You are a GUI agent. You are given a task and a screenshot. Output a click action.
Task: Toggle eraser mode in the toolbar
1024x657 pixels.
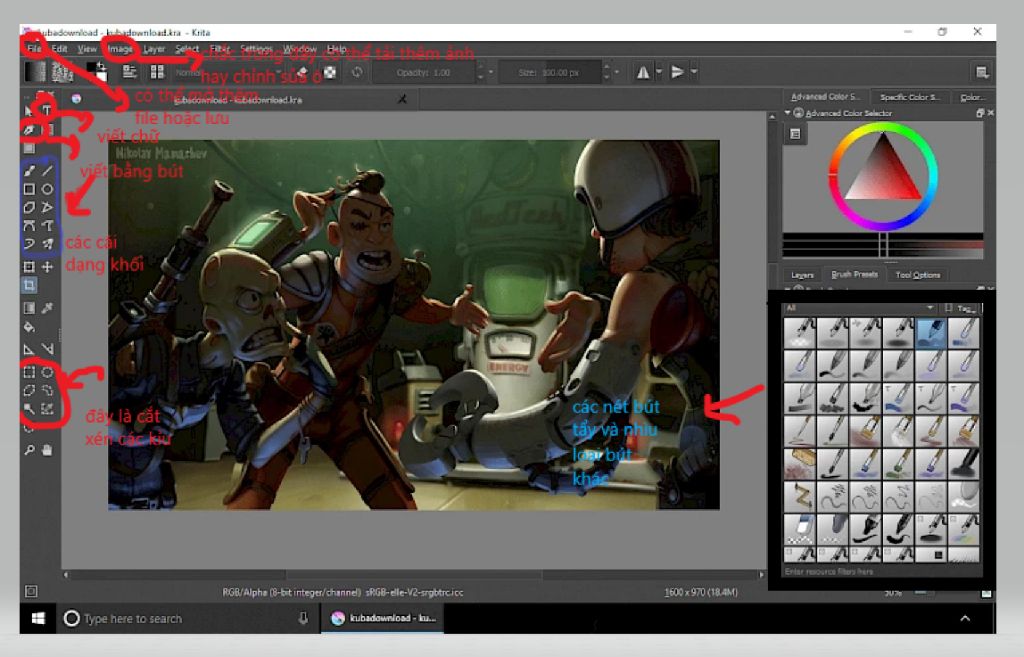click(302, 72)
